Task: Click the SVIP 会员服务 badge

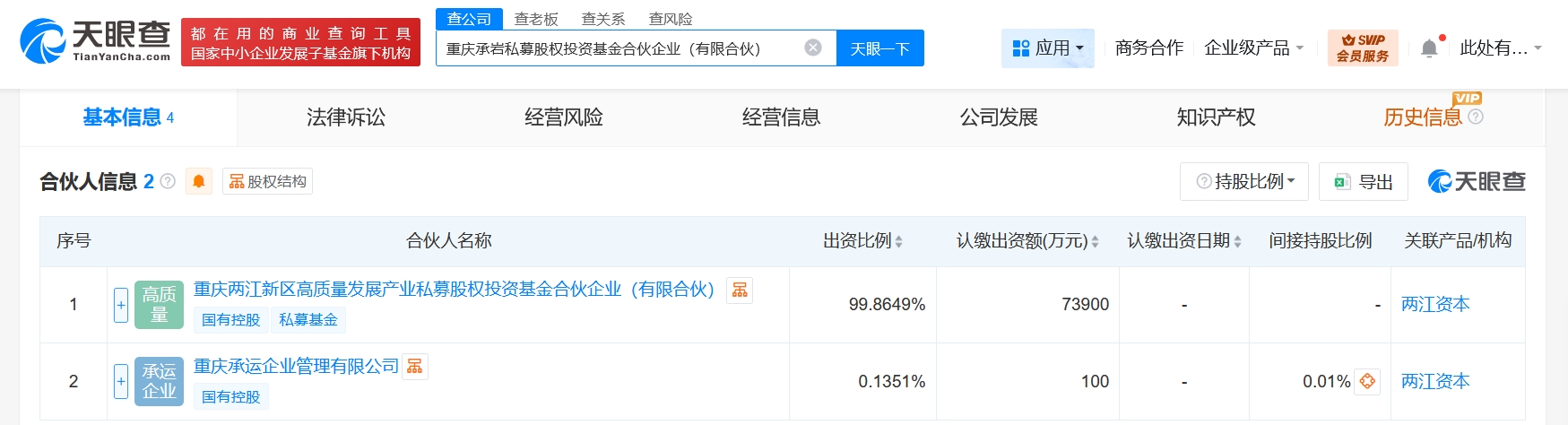Action: click(x=1362, y=48)
